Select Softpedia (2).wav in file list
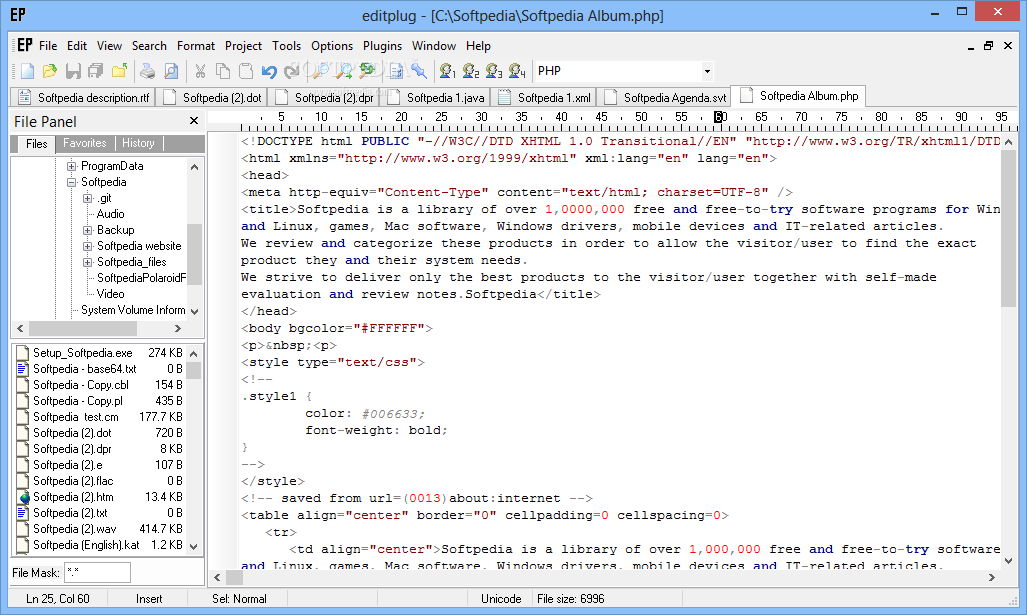Screen dimensions: 1027x615 point(75,529)
